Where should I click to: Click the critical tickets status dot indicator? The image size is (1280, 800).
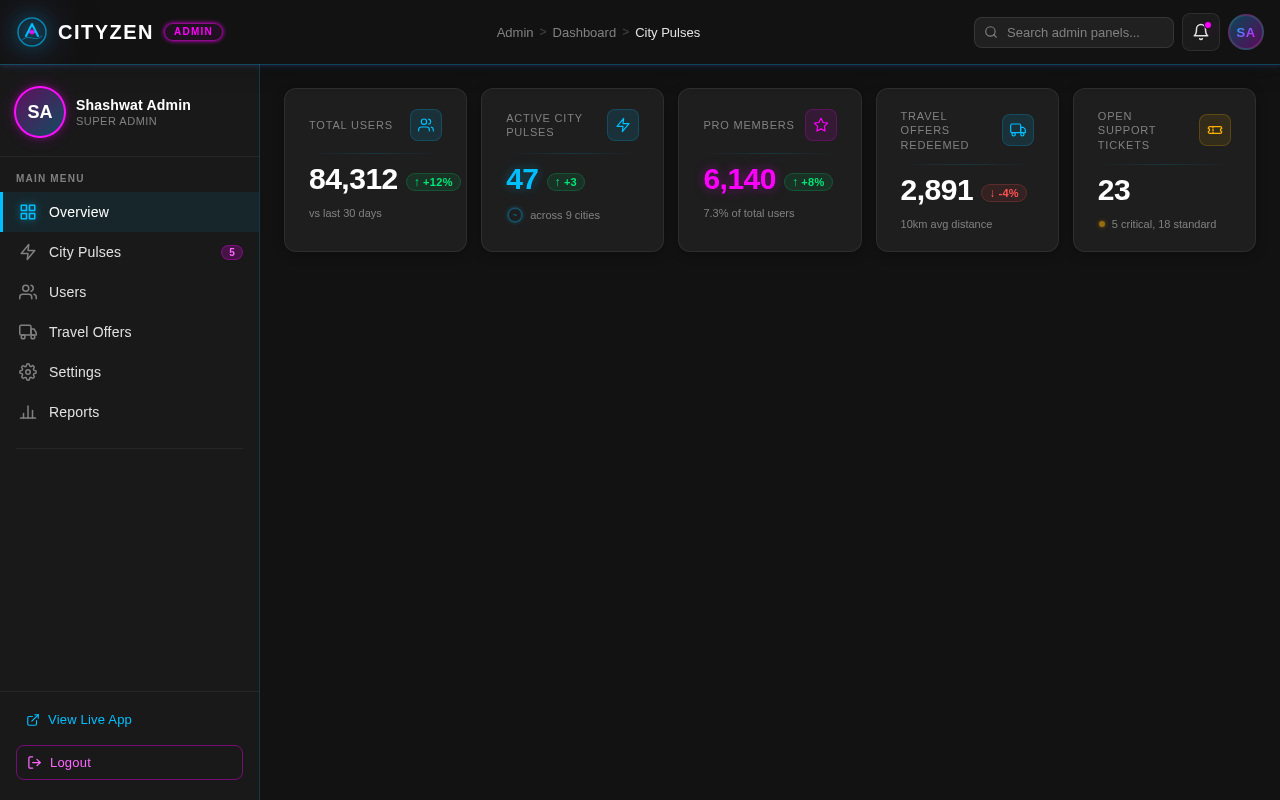click(x=1102, y=224)
